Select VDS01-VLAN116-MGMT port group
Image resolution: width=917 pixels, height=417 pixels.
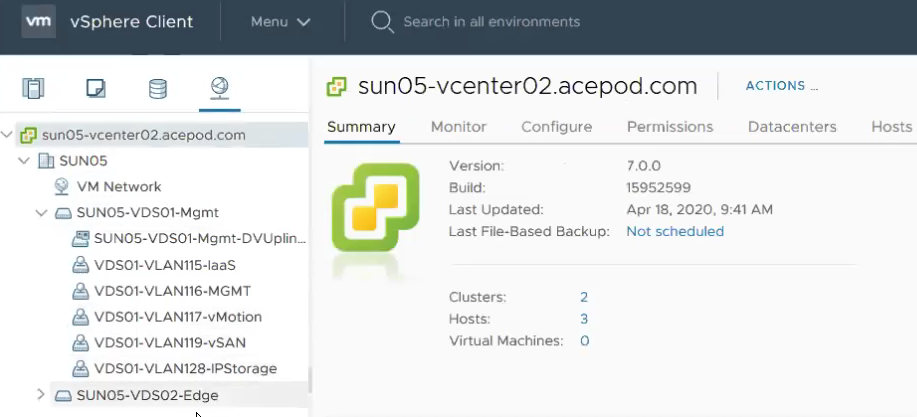click(x=173, y=291)
